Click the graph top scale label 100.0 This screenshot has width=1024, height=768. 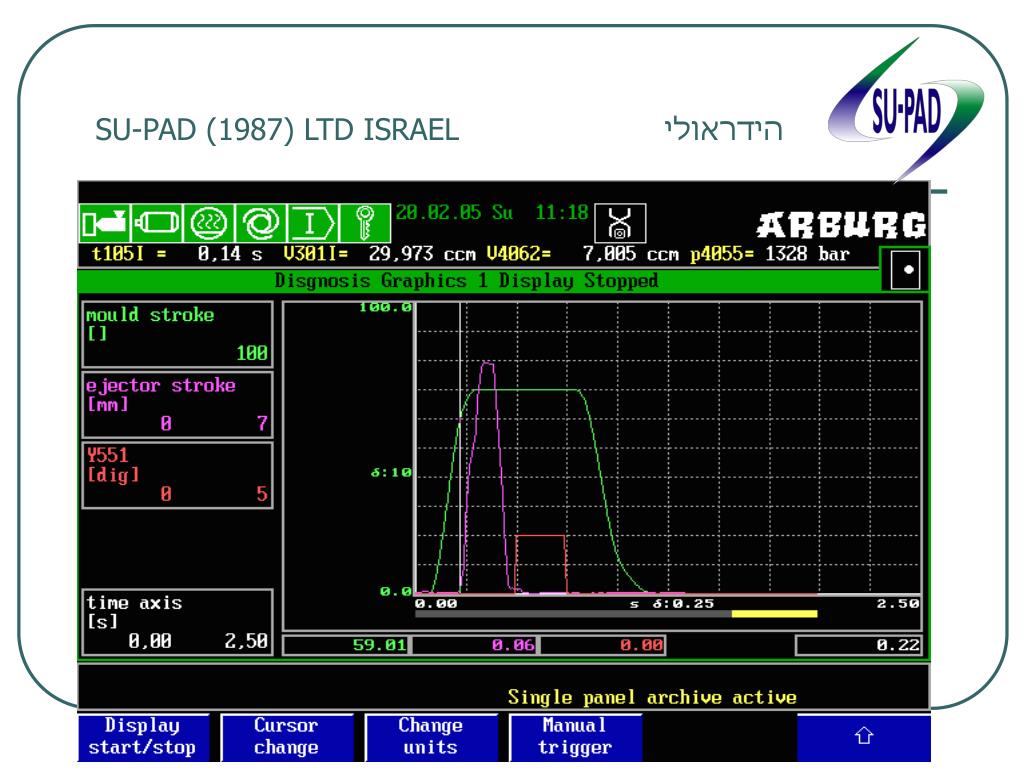pyautogui.click(x=385, y=307)
